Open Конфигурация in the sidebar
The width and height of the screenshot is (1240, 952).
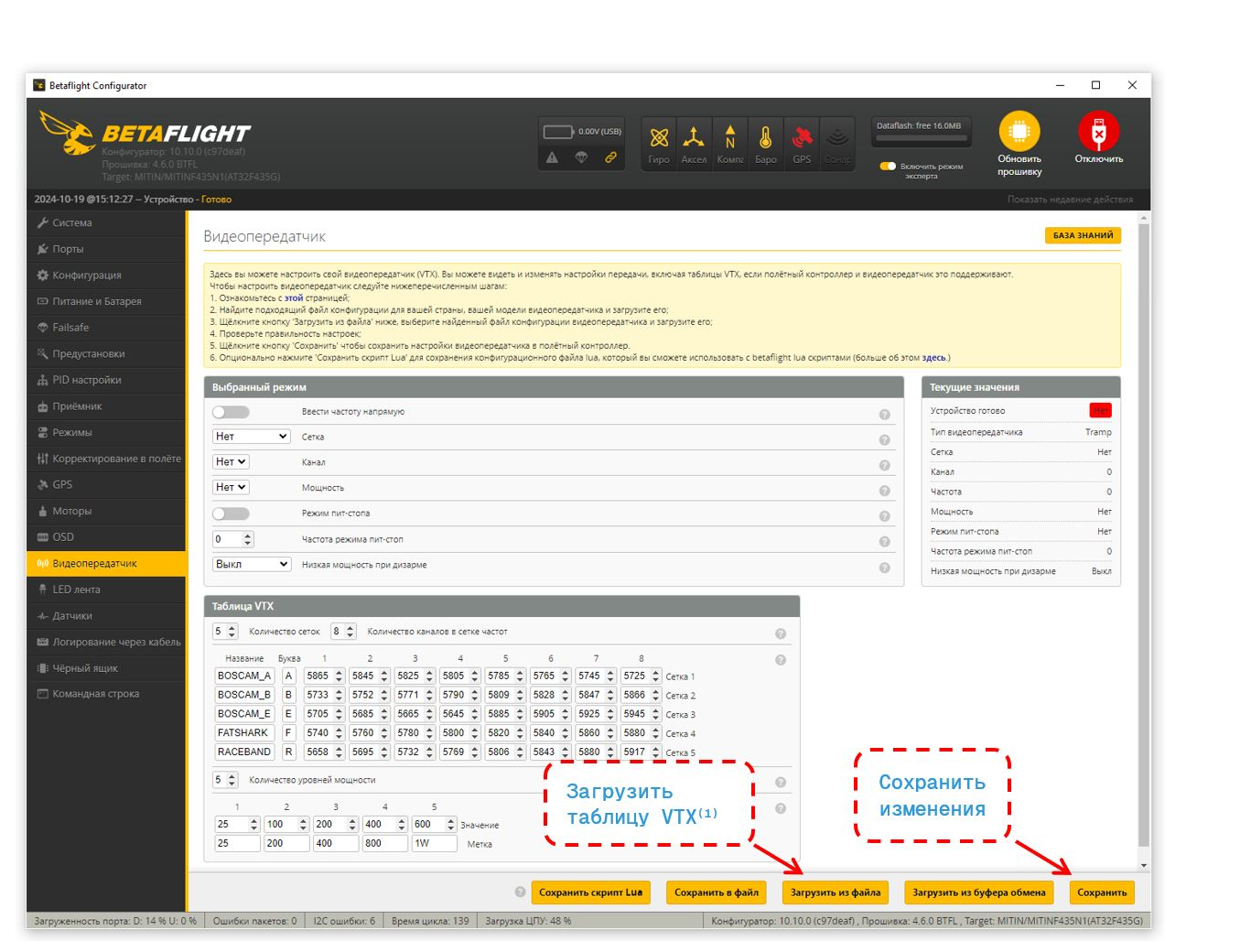(x=106, y=275)
